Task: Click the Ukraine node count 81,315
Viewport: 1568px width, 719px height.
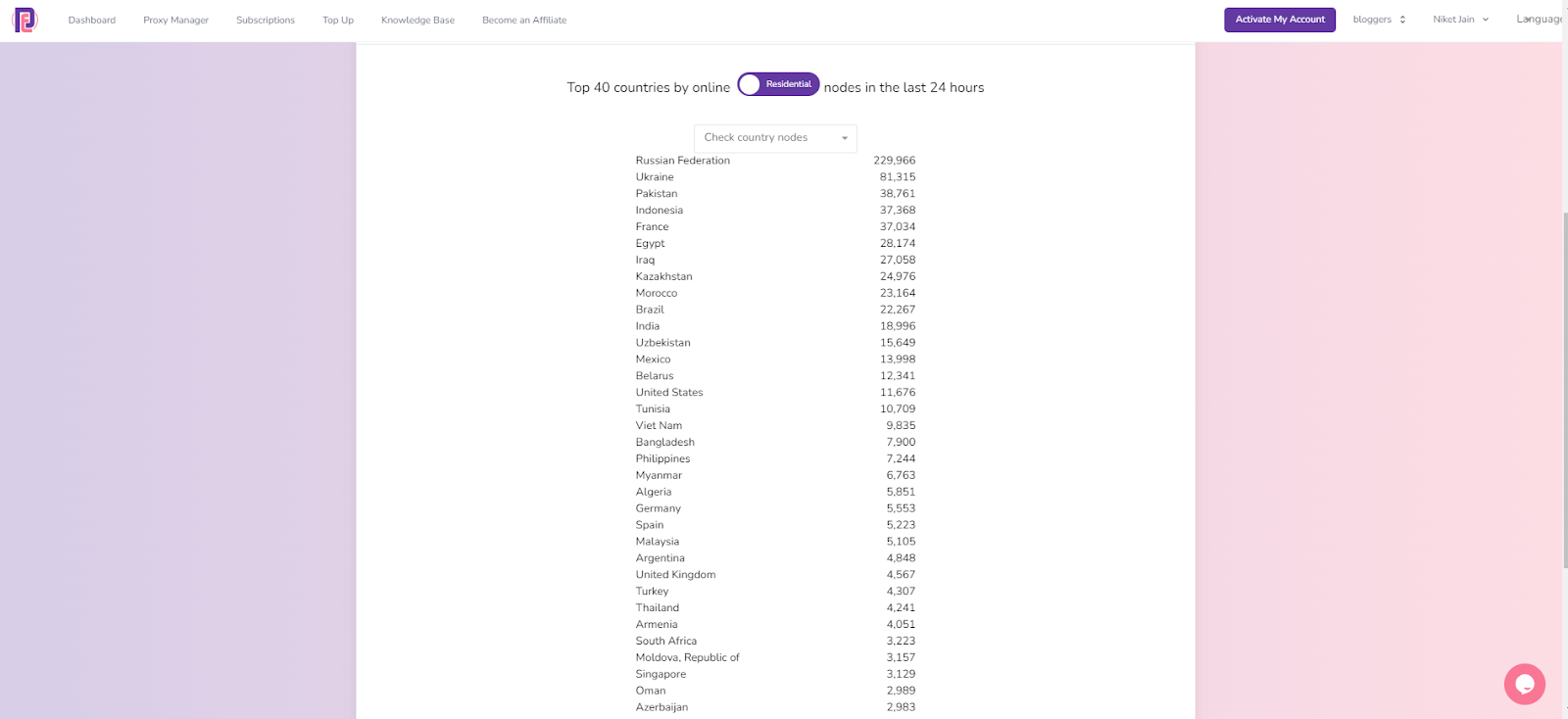Action: pyautogui.click(x=897, y=177)
